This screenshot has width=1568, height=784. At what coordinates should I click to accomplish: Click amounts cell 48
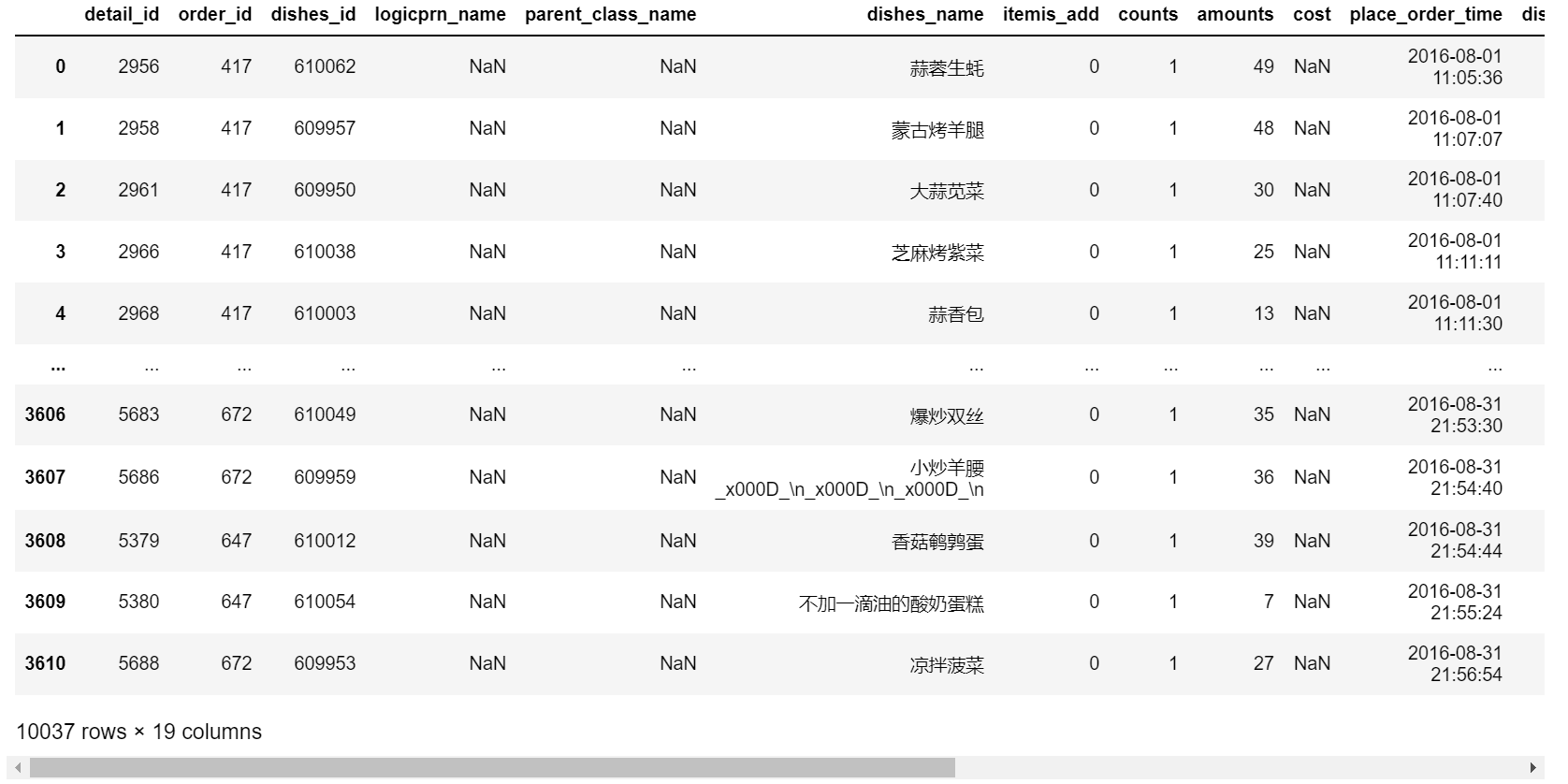coord(1264,128)
